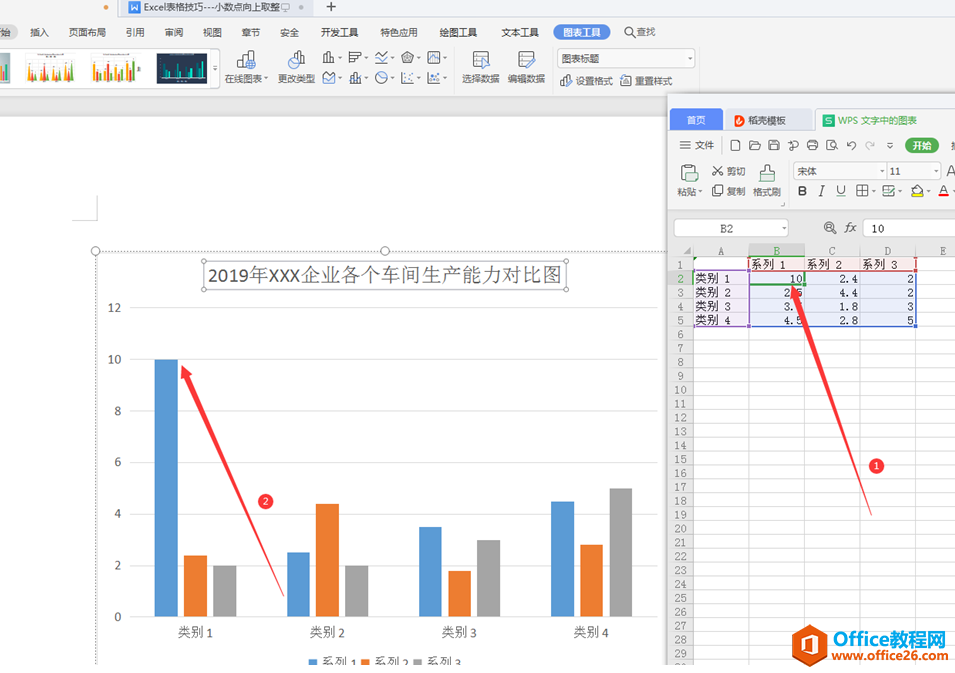Click the print preview icon in spreadsheet
This screenshot has width=955, height=673.
click(x=832, y=145)
